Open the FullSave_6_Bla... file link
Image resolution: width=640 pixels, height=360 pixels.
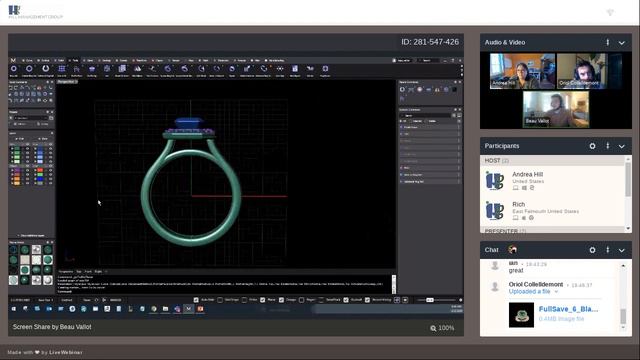[x=568, y=309]
